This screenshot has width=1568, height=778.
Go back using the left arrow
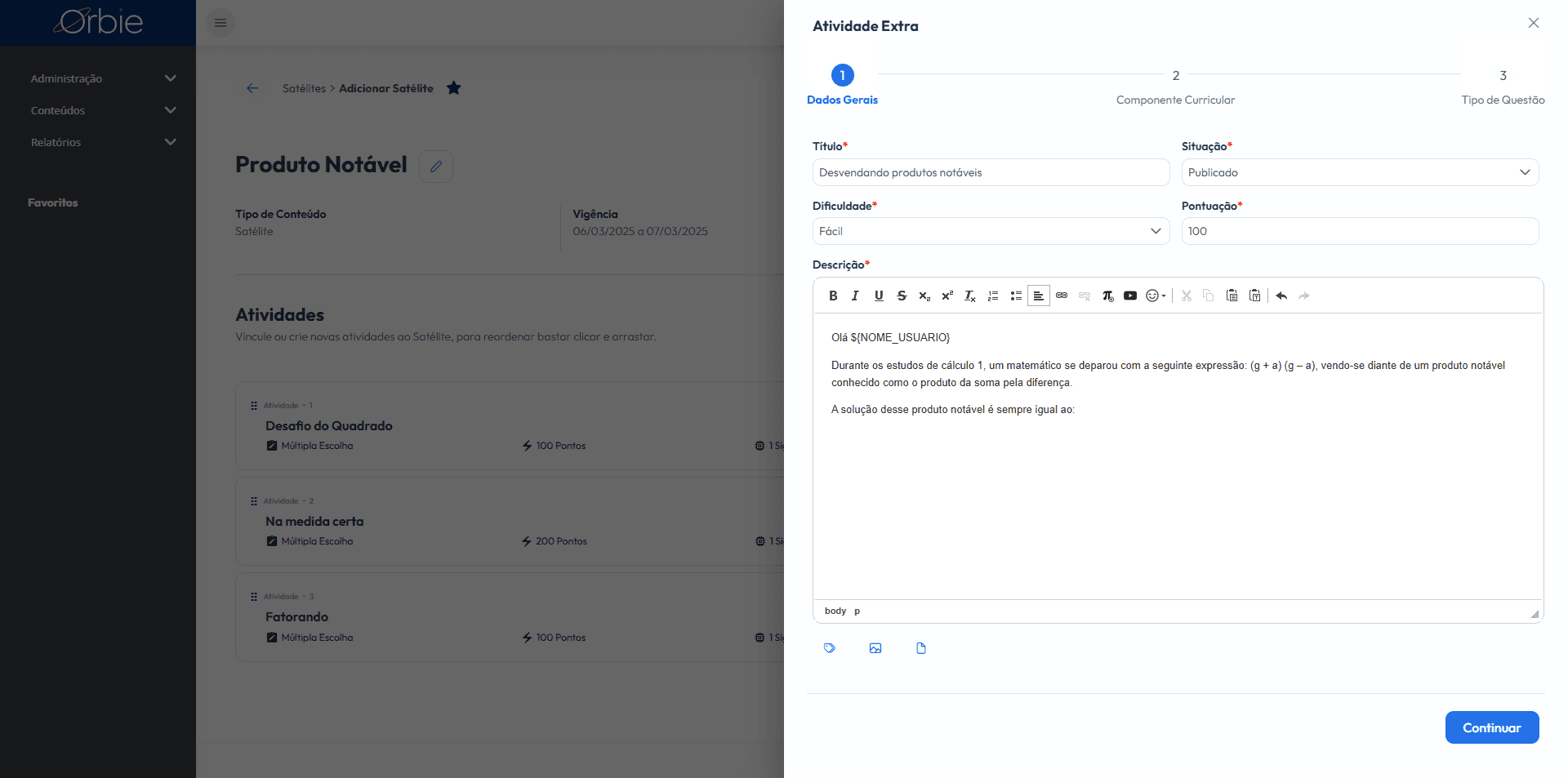tap(252, 88)
